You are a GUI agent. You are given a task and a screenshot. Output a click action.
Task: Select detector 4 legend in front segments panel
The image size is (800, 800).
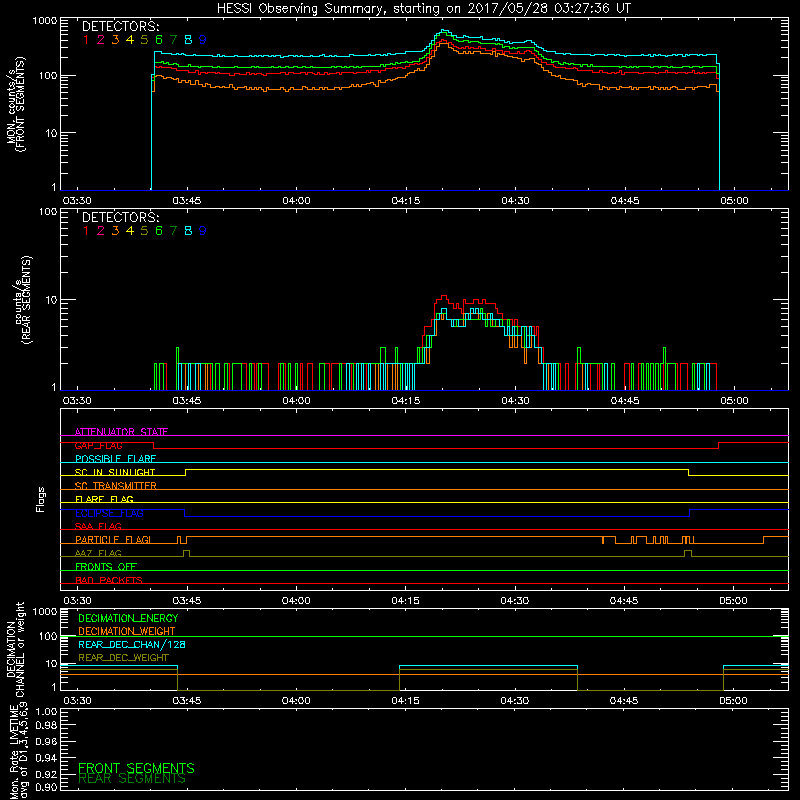pos(130,40)
